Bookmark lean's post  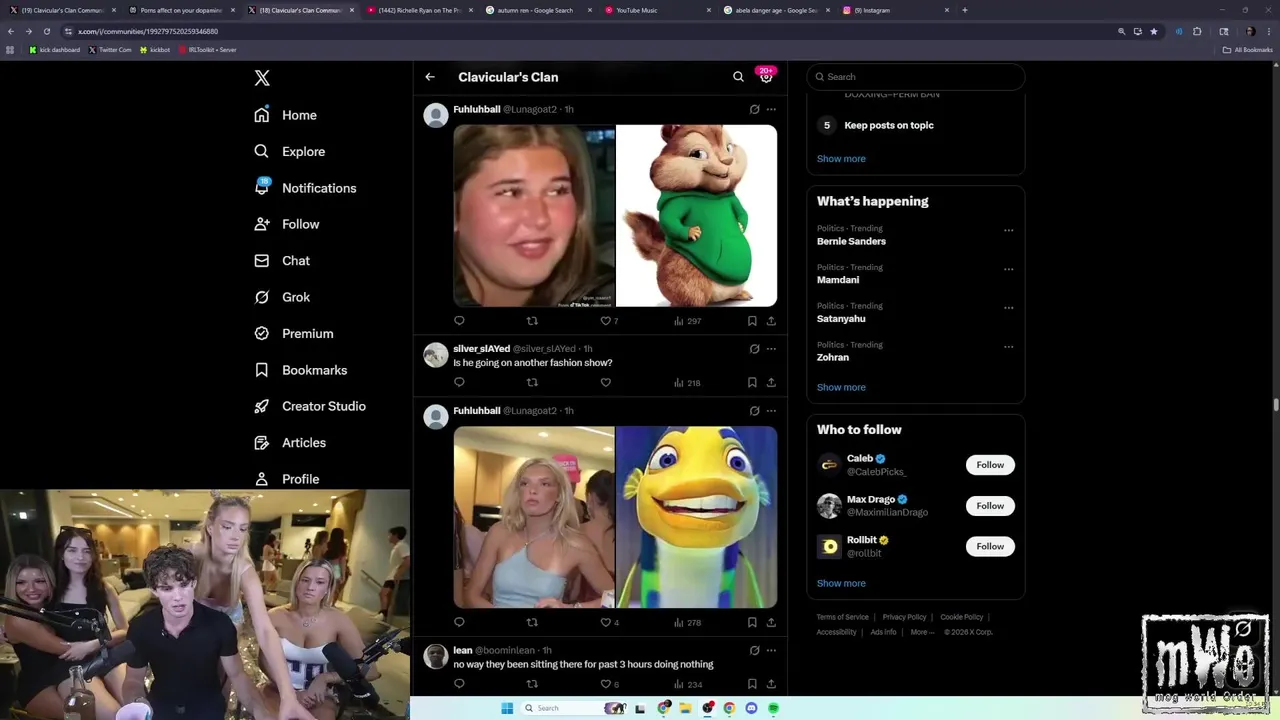(752, 684)
